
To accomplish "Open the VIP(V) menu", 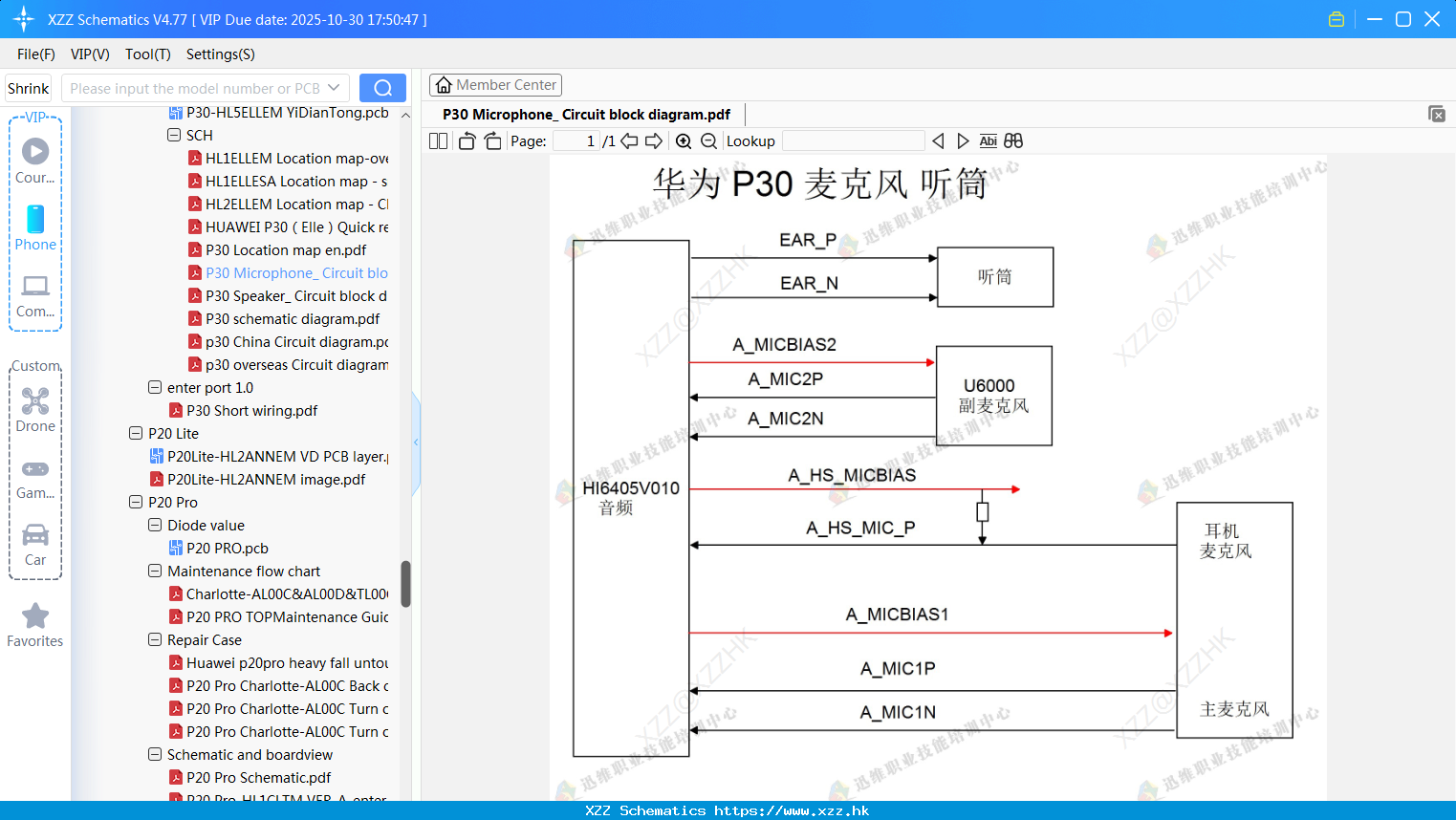I will click(x=90, y=54).
